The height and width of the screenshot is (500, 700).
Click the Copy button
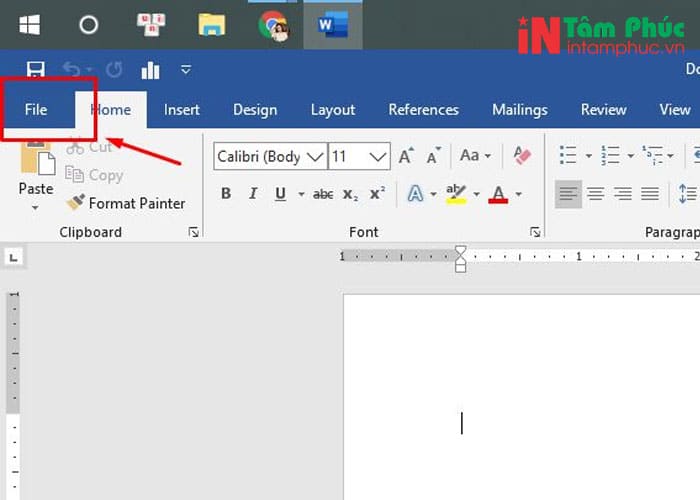click(x=94, y=175)
